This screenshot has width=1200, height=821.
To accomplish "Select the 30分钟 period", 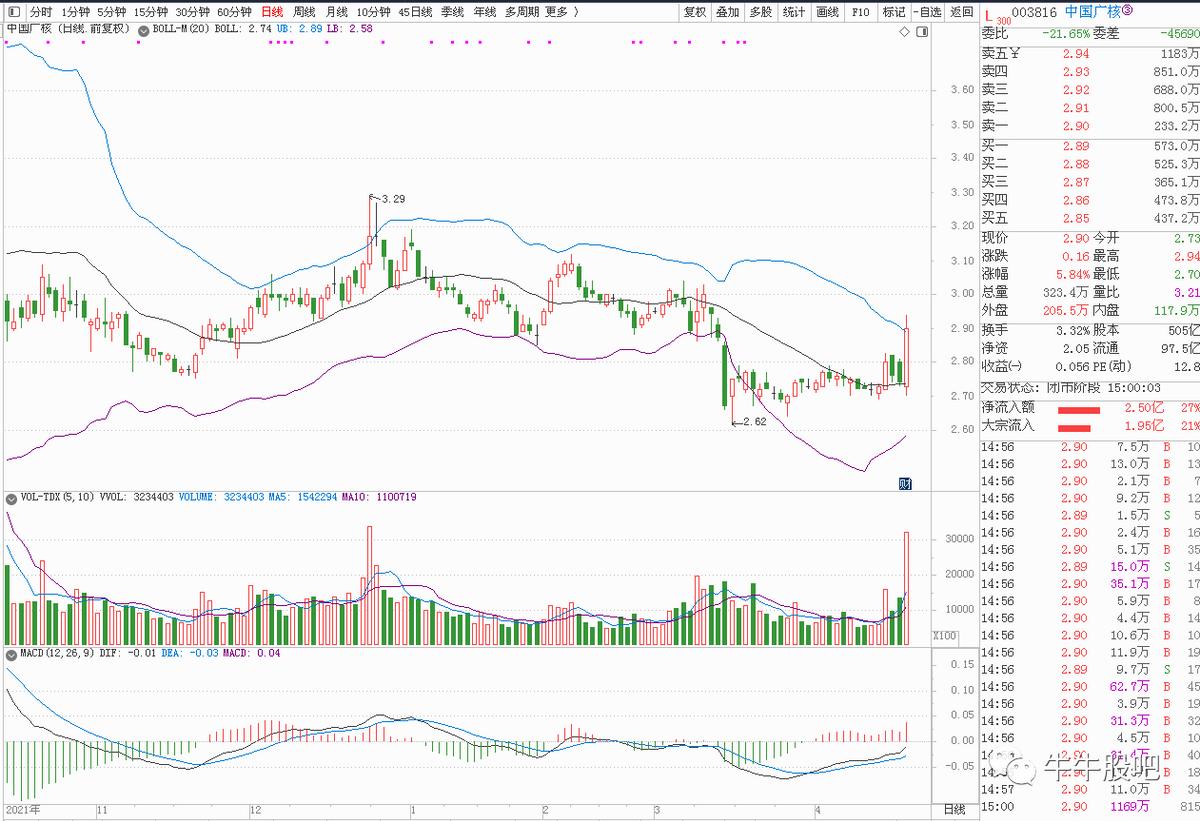I will pyautogui.click(x=193, y=12).
